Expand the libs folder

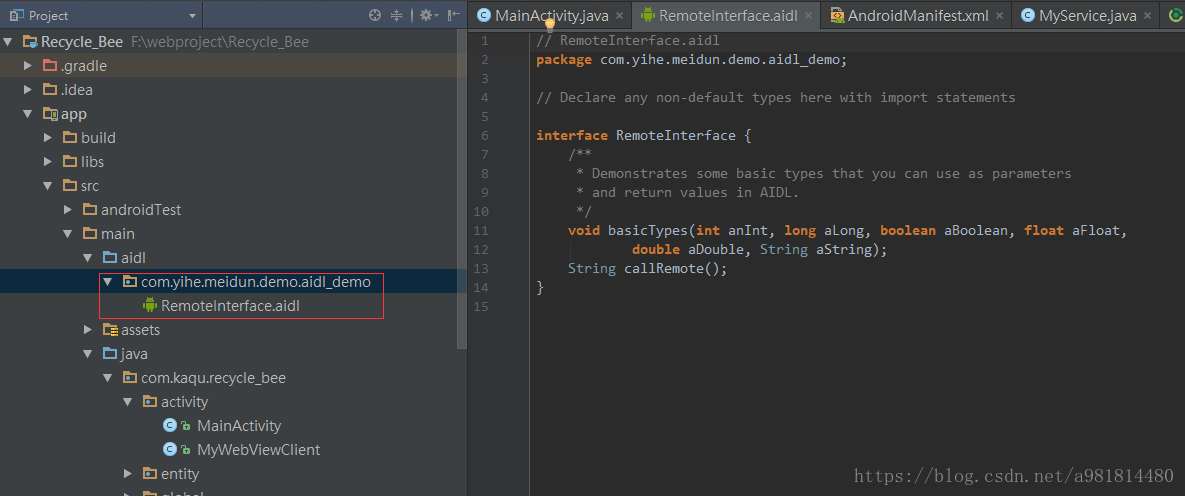48,162
